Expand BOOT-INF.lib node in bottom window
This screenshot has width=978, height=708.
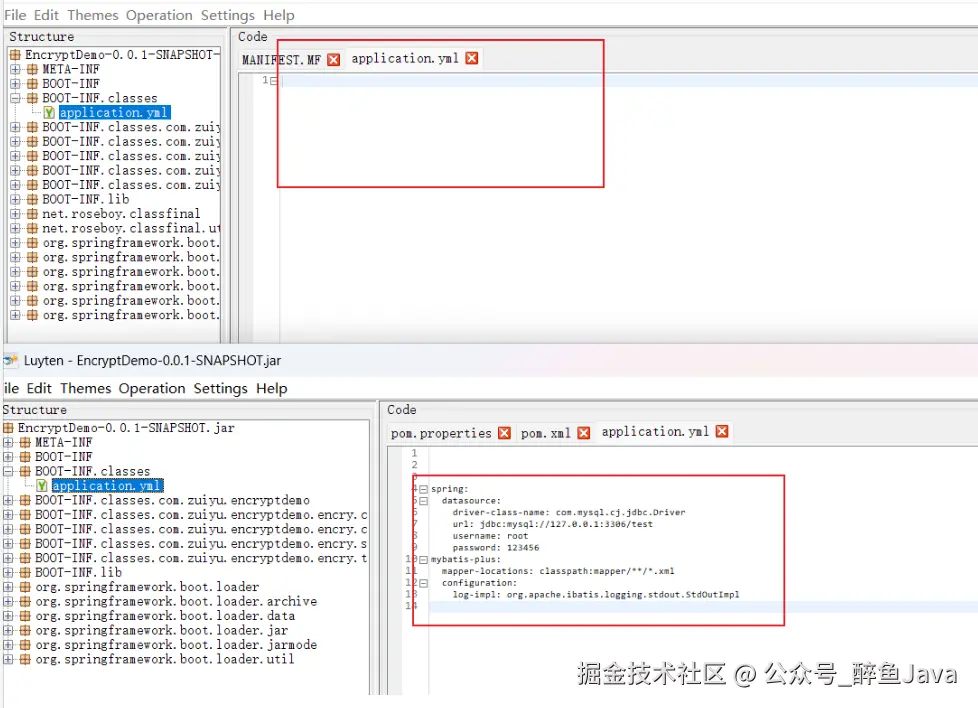click(8, 573)
